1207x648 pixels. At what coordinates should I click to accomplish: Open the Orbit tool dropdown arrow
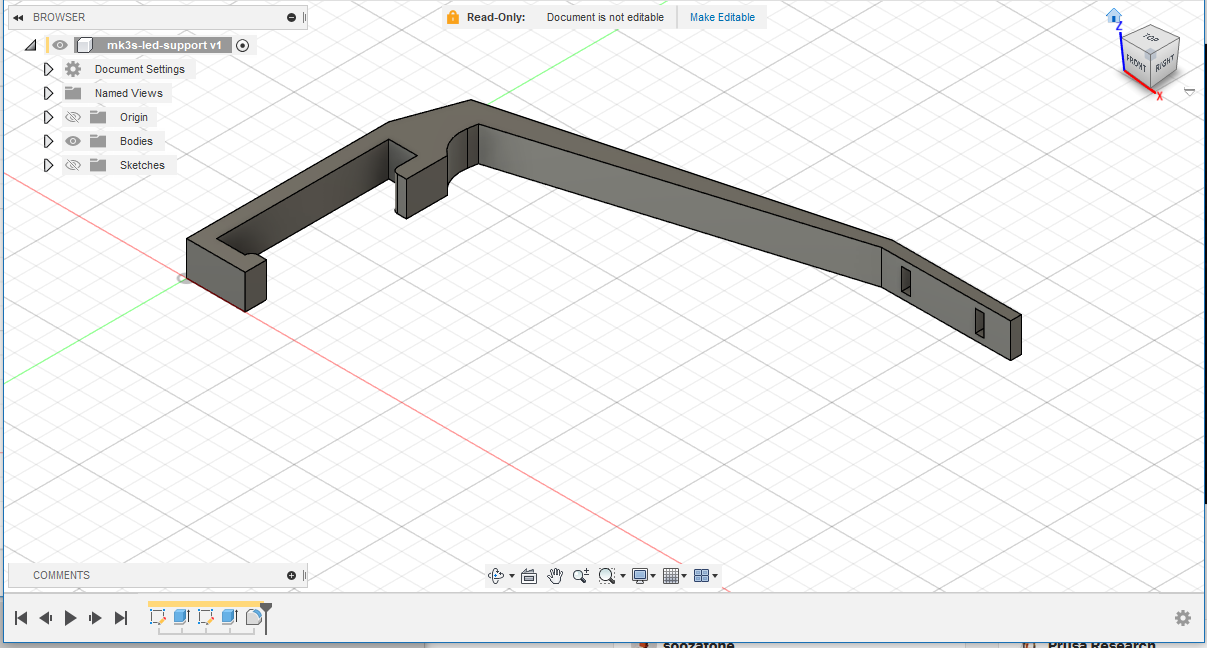coord(512,576)
